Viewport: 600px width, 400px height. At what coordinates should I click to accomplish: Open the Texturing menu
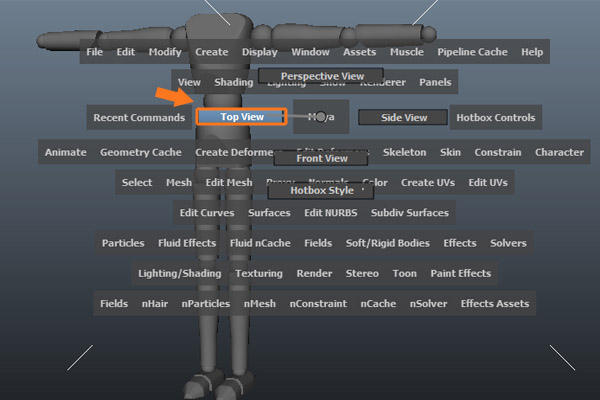tap(259, 273)
